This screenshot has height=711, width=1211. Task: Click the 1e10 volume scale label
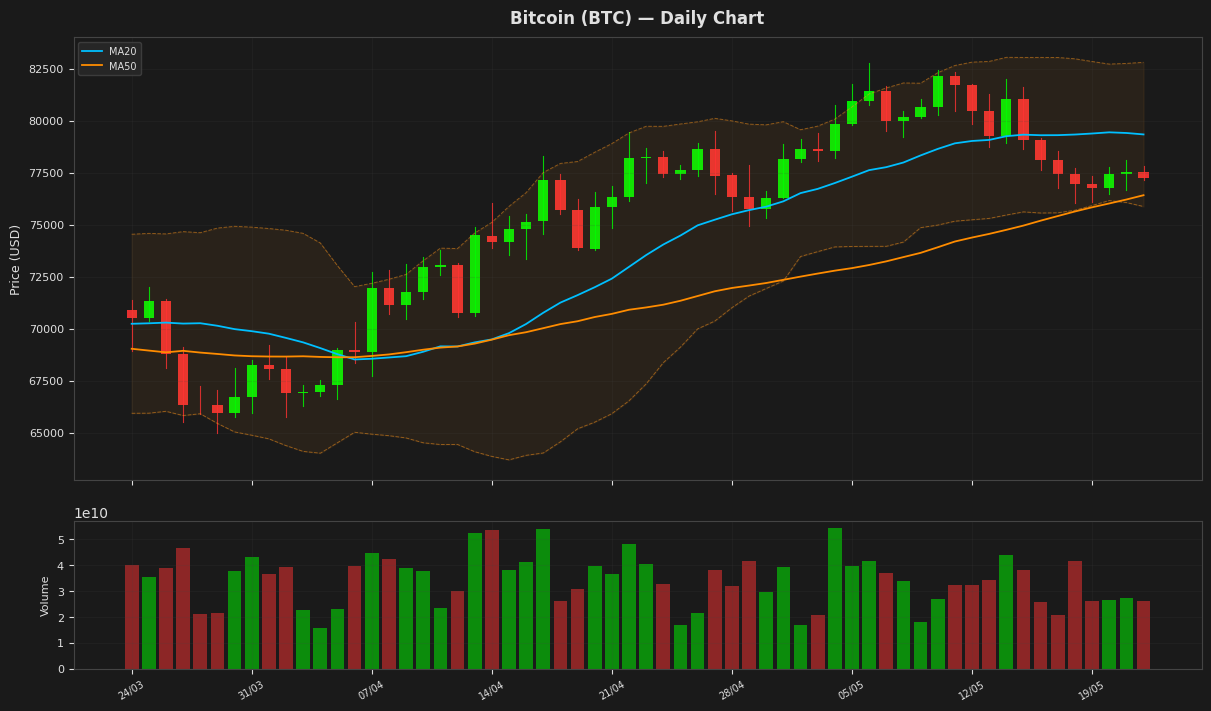click(x=91, y=513)
